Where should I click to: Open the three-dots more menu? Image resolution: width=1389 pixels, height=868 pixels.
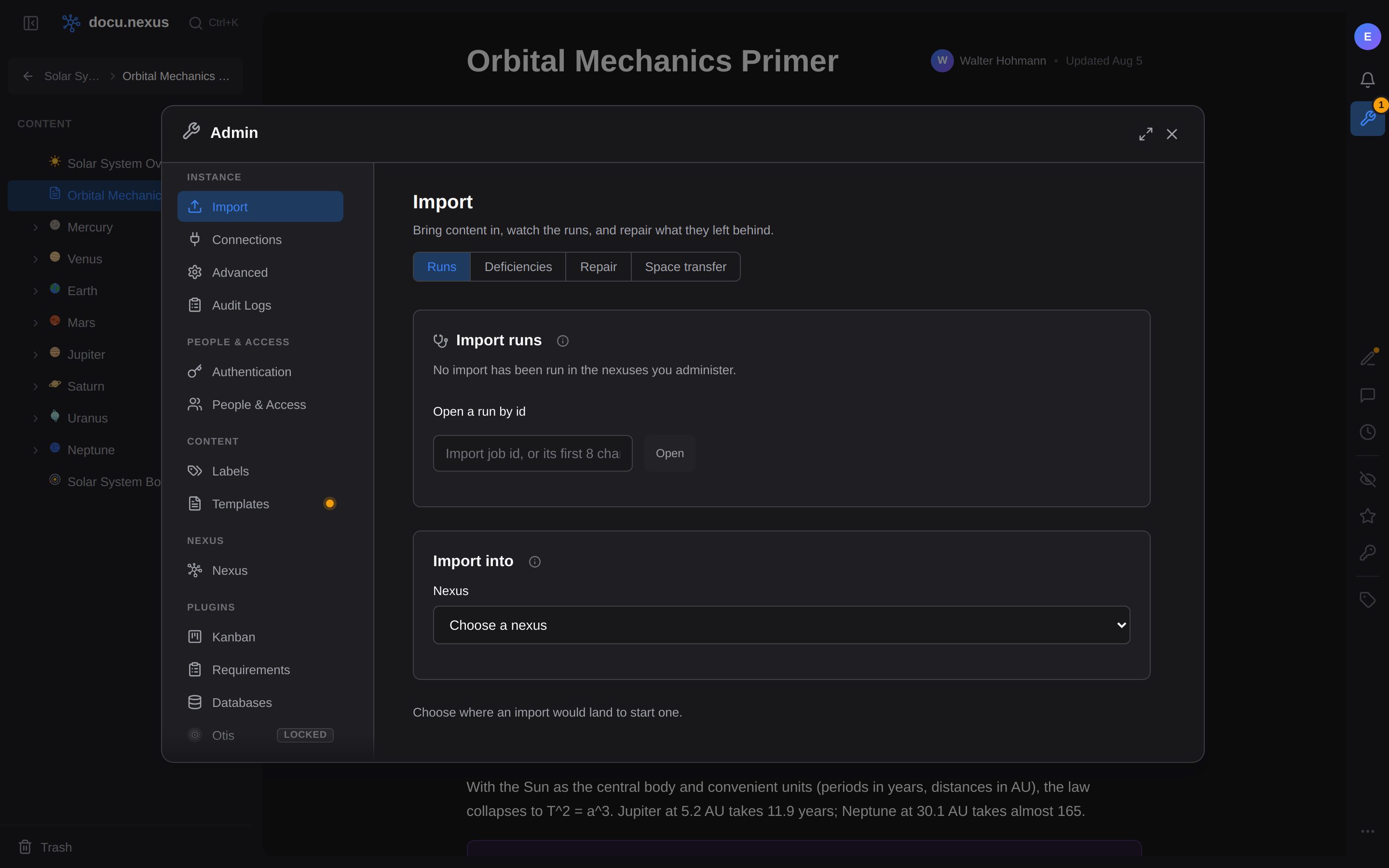coord(1368,831)
